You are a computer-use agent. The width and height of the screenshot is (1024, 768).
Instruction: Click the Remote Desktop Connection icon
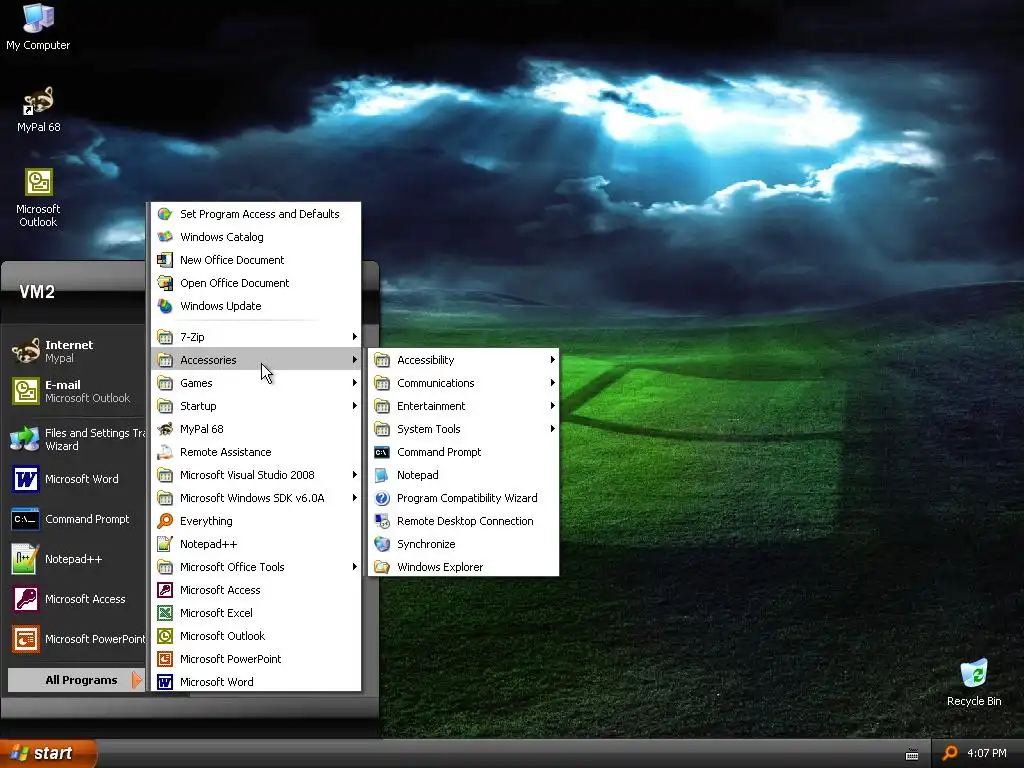(x=382, y=520)
